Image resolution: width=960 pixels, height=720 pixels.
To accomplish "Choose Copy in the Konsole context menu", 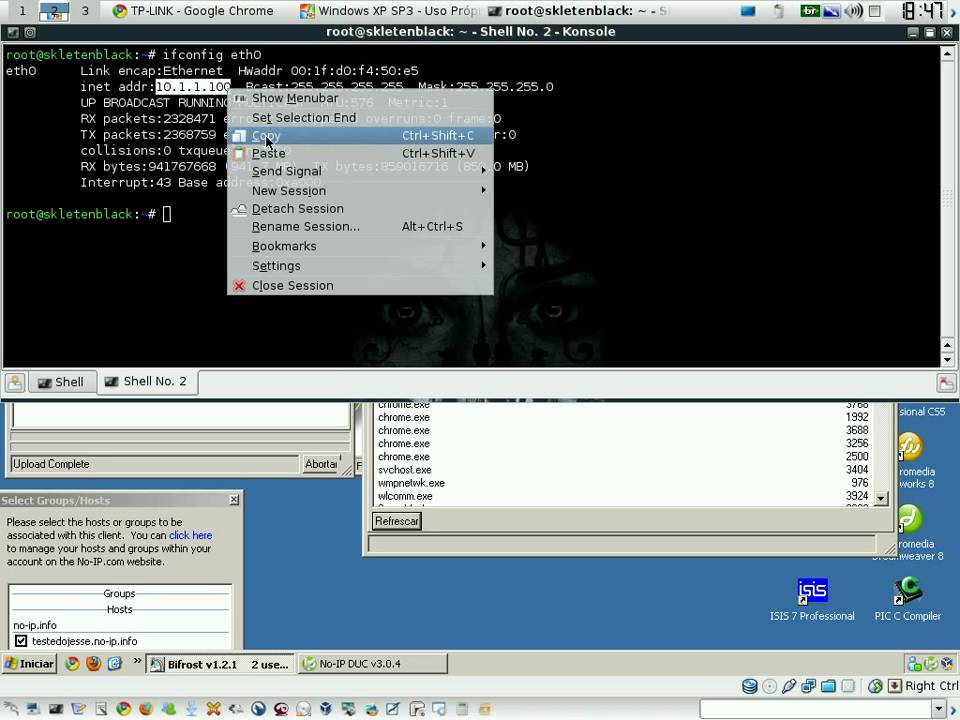I will [360, 135].
